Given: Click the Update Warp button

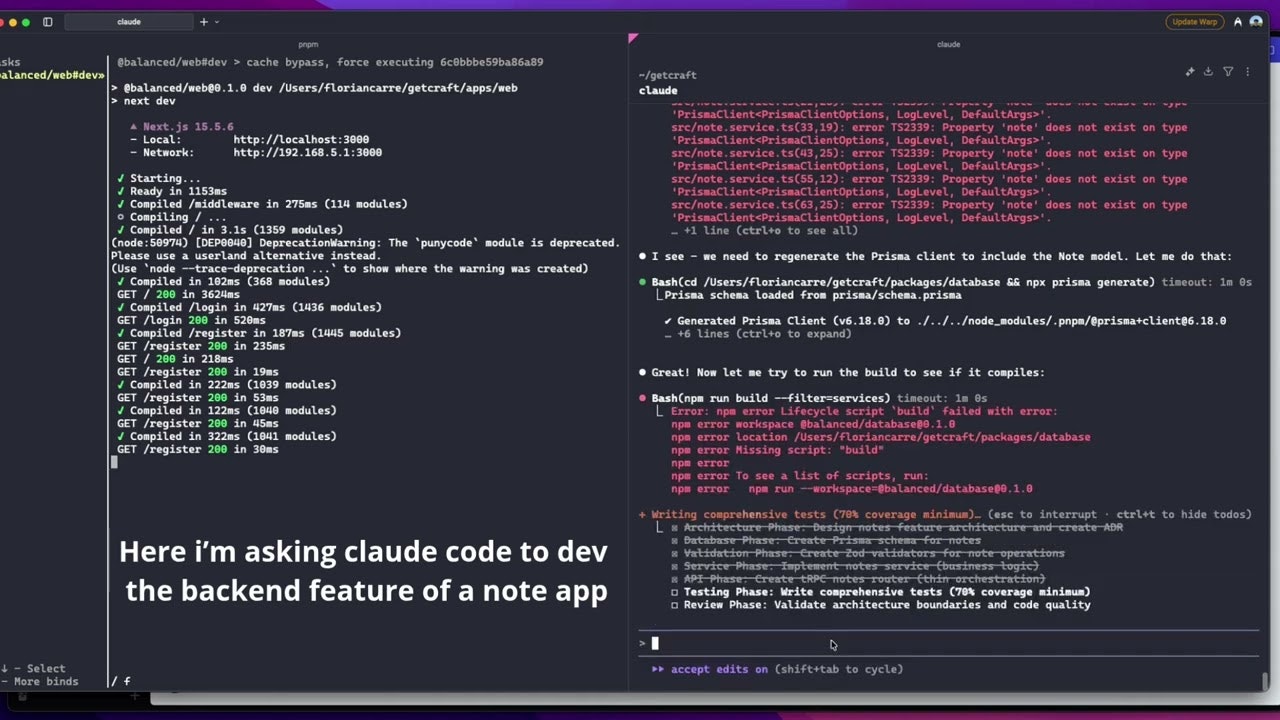Looking at the screenshot, I should pyautogui.click(x=1194, y=22).
